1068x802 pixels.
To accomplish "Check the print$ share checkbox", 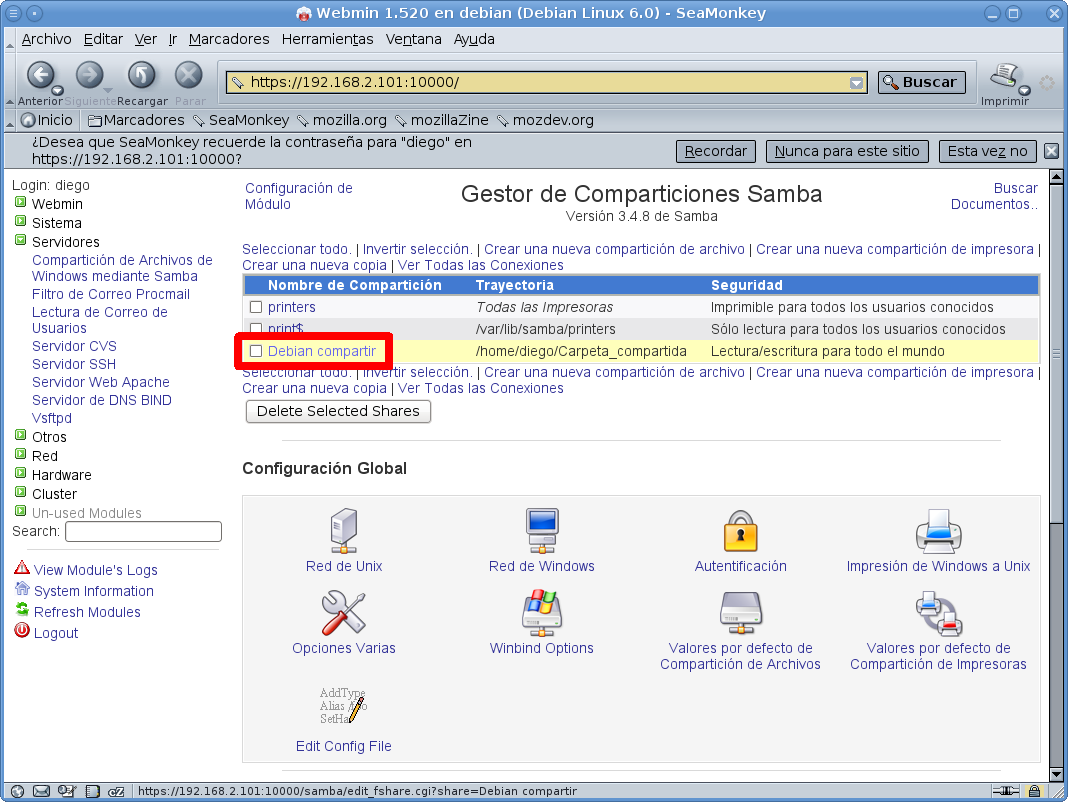I will (256, 329).
